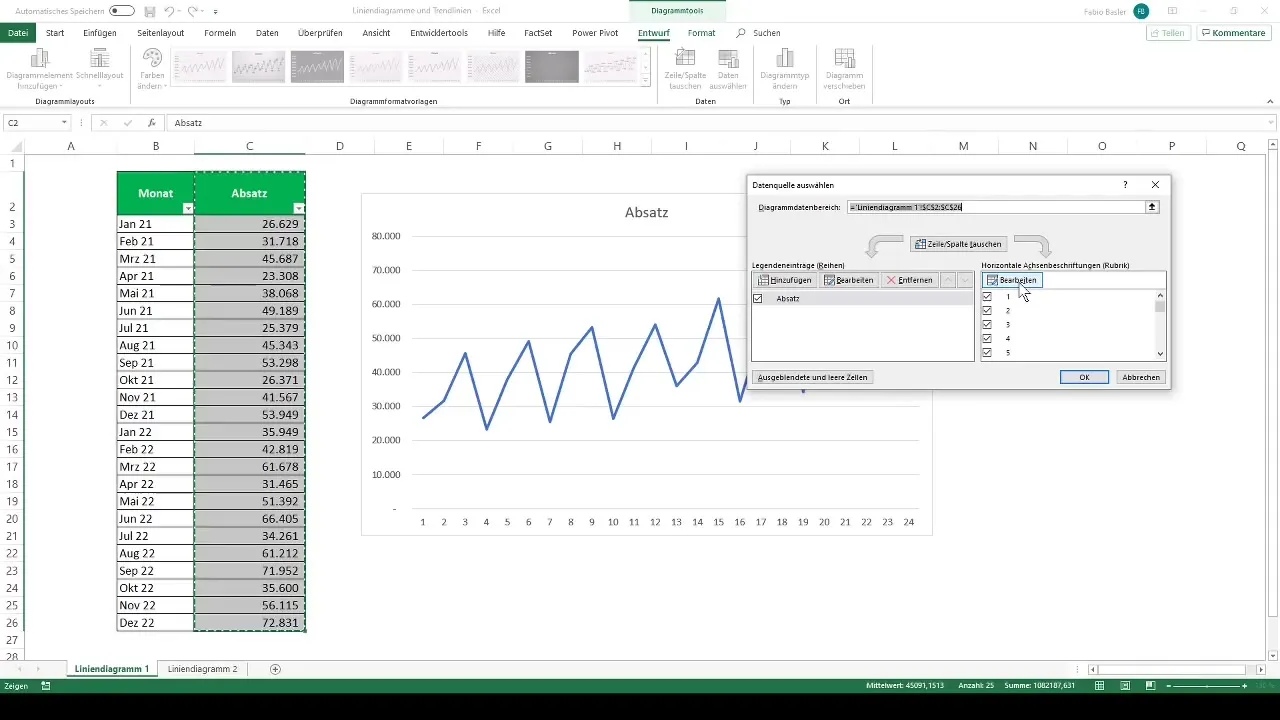The image size is (1280, 720).
Task: Switch to the Ansicht ribbon tab
Action: click(x=376, y=33)
